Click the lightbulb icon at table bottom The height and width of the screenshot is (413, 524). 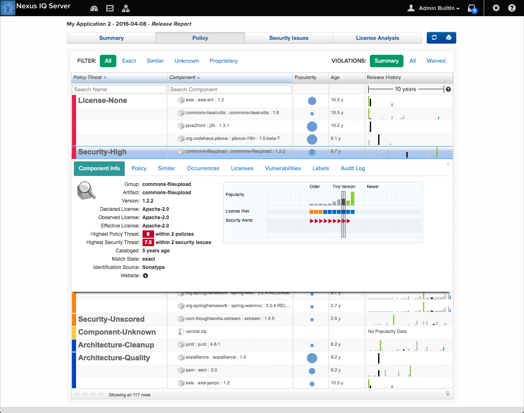click(x=448, y=394)
